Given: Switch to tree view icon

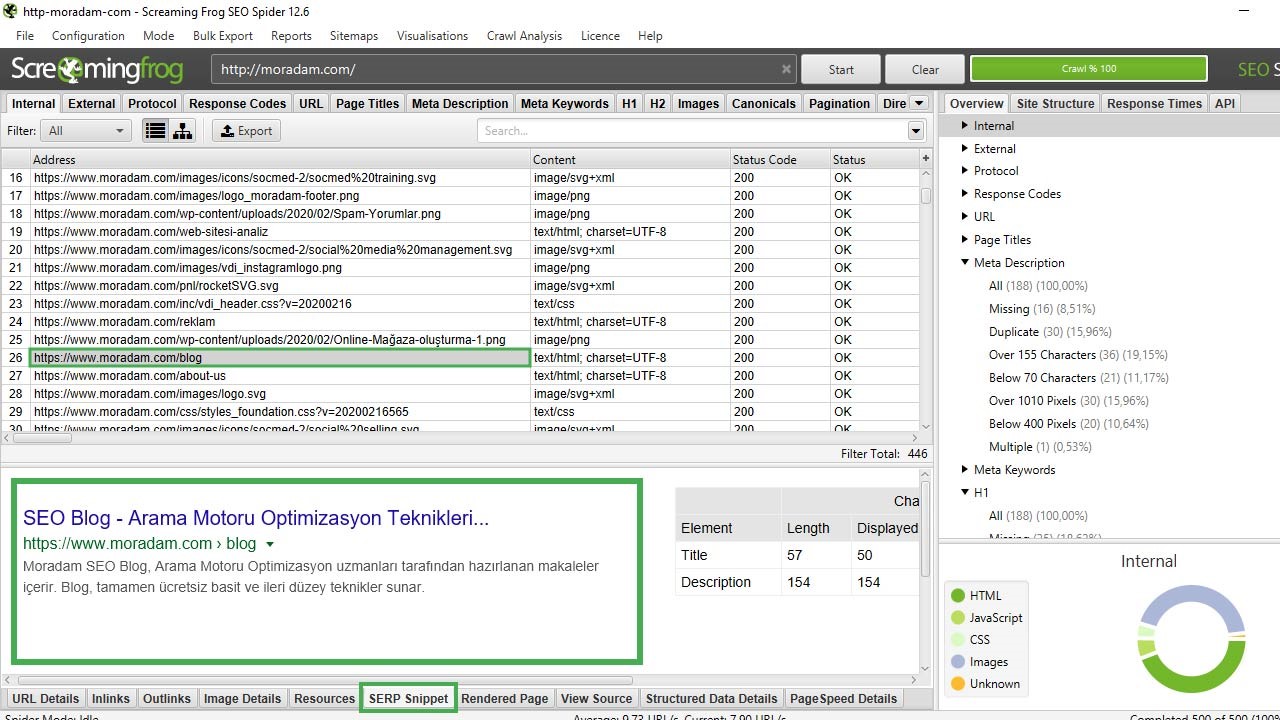Looking at the screenshot, I should point(182,131).
